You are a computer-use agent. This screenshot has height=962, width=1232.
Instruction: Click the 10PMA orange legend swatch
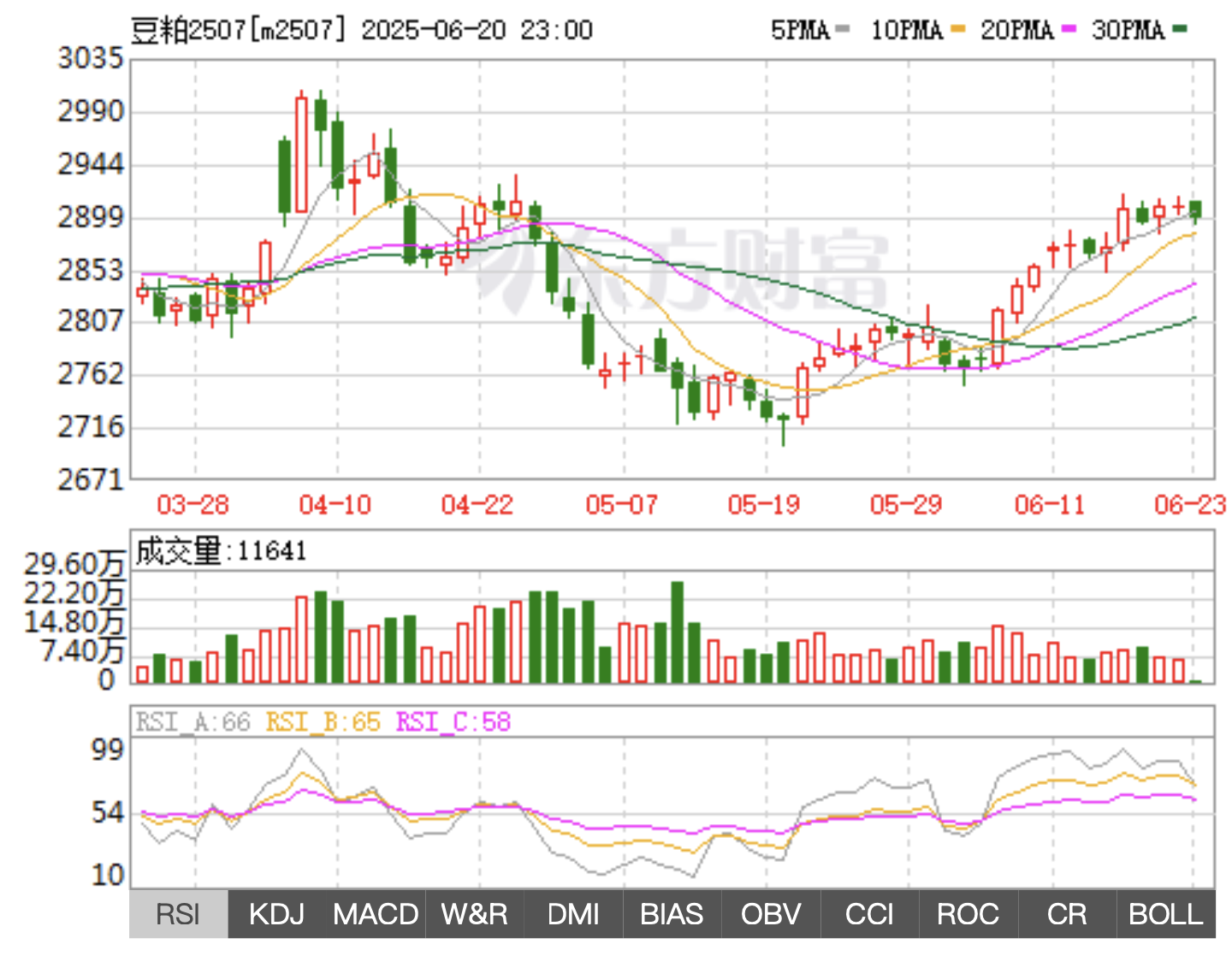[957, 30]
